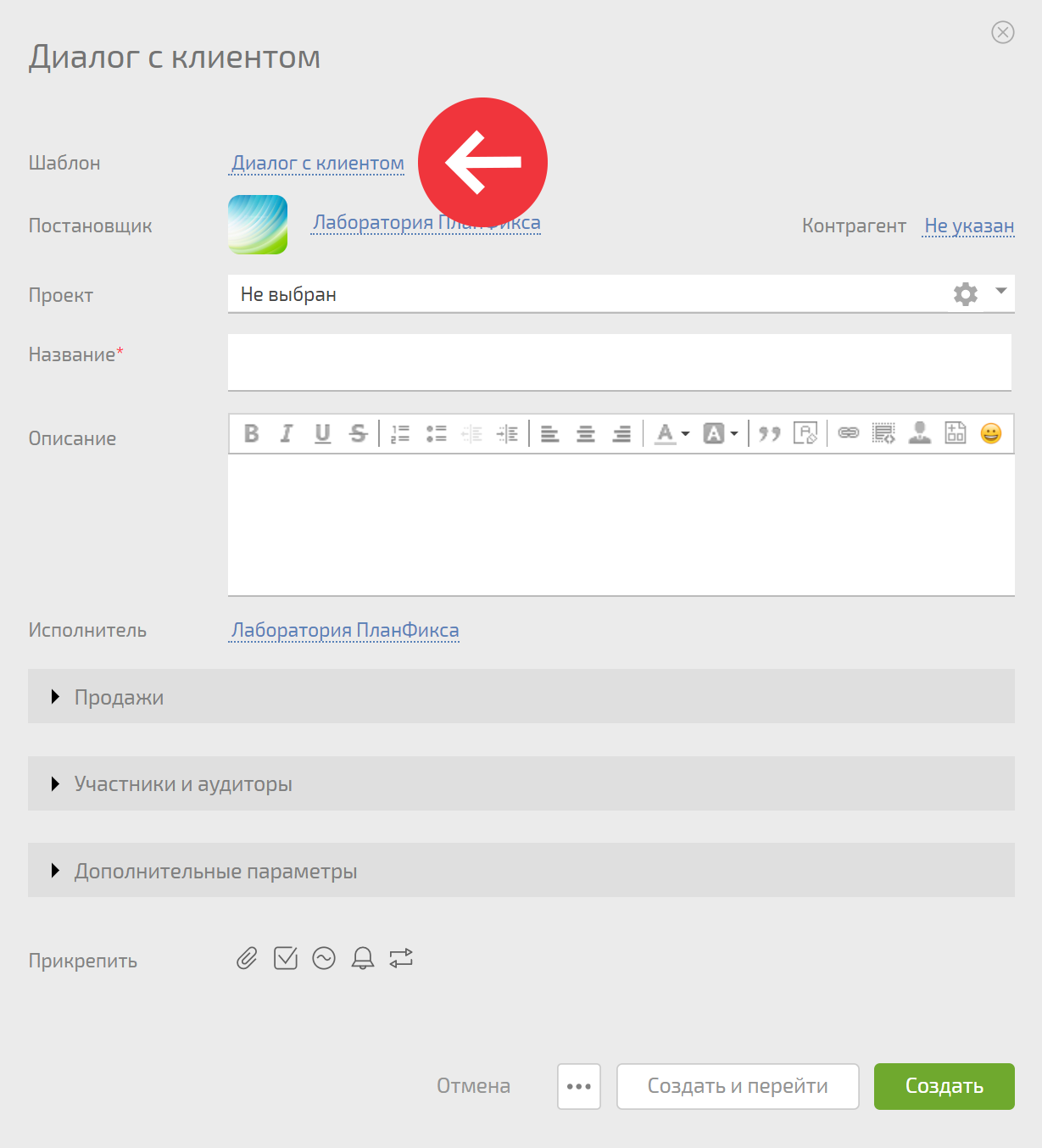1042x1148 pixels.
Task: Decrease indent in the description
Action: pos(471,433)
